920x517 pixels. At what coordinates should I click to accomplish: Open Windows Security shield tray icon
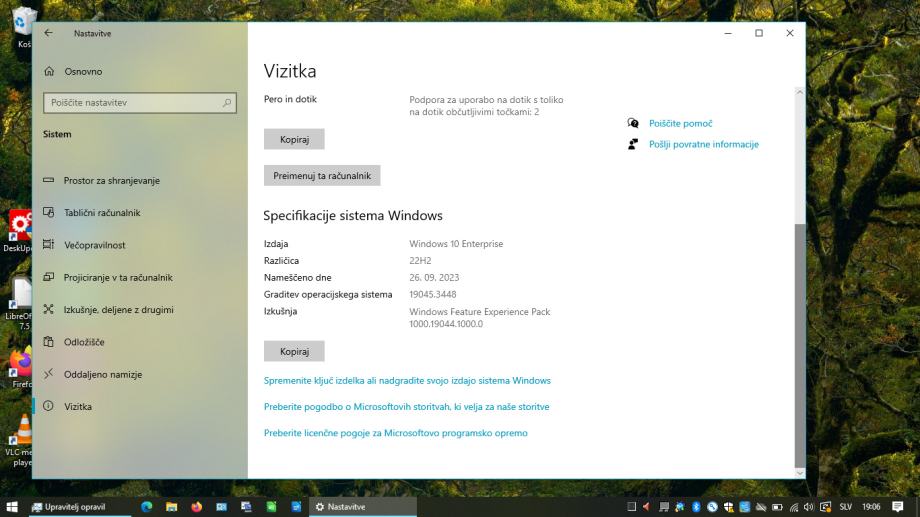(x=729, y=506)
